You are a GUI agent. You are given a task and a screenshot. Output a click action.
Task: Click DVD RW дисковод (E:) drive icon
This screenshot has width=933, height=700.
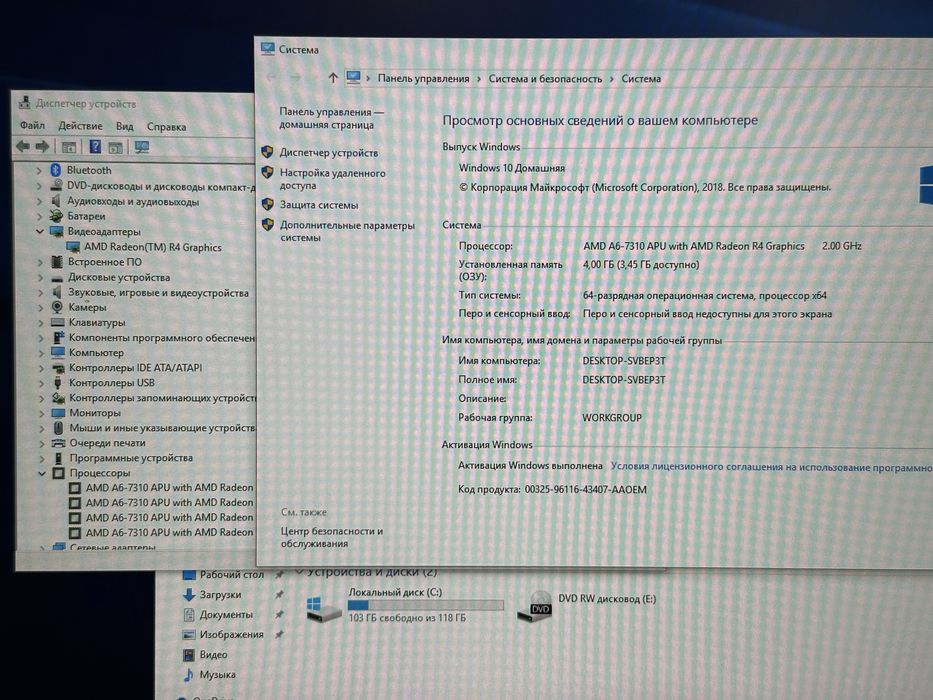534,607
